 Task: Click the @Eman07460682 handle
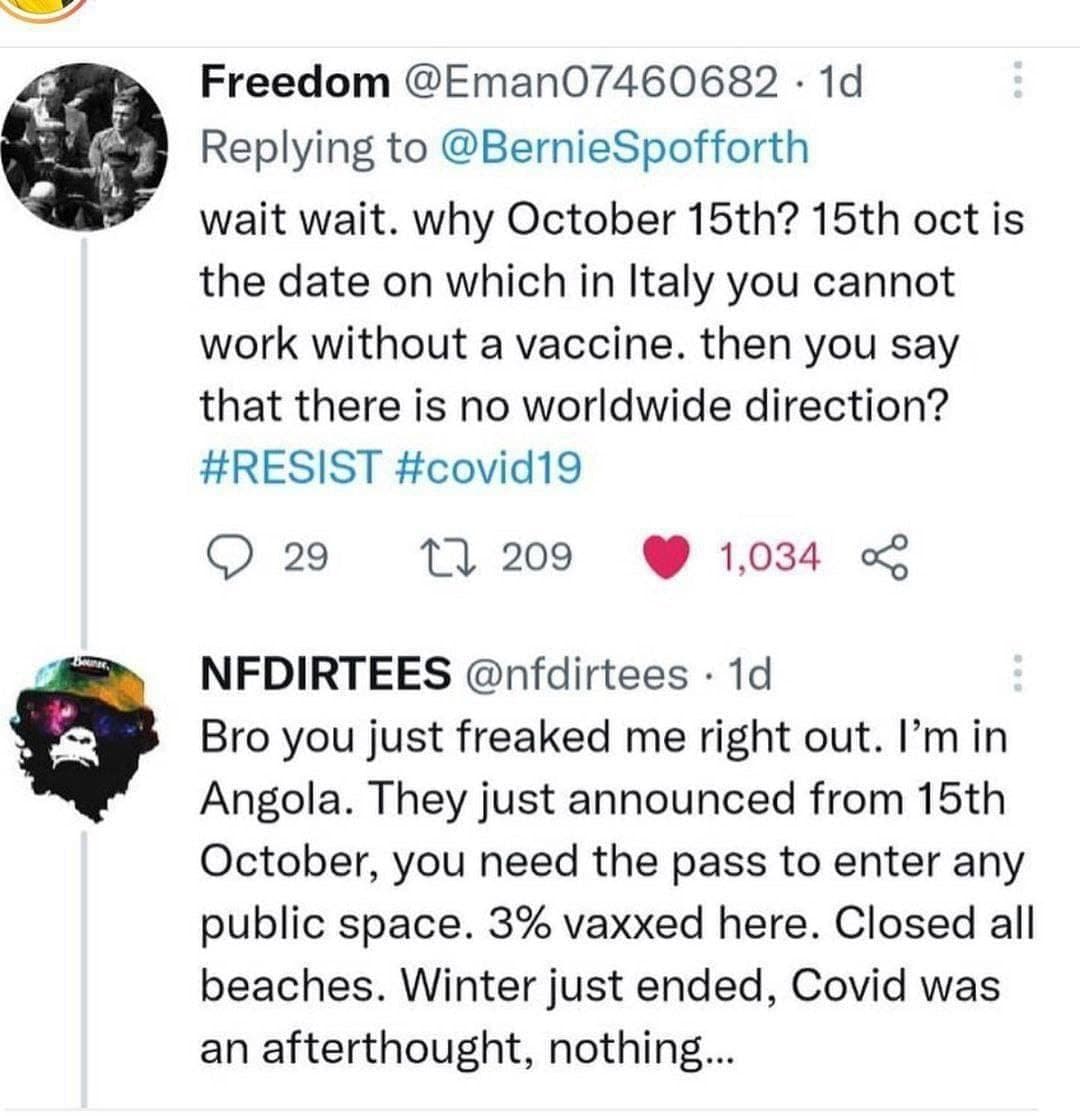590,82
